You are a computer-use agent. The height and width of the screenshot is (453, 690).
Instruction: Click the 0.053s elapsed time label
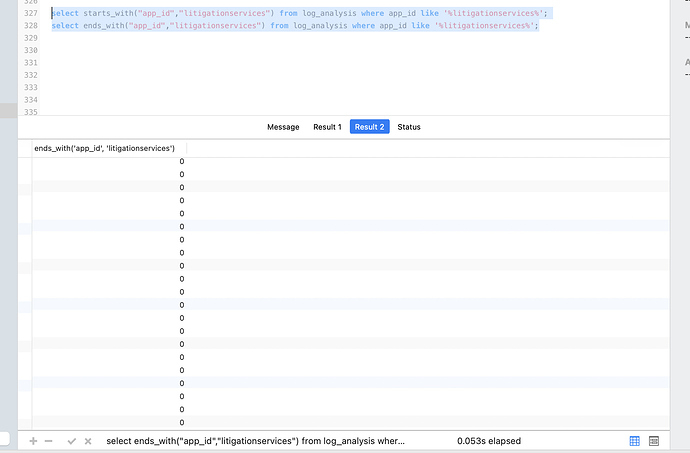point(489,441)
